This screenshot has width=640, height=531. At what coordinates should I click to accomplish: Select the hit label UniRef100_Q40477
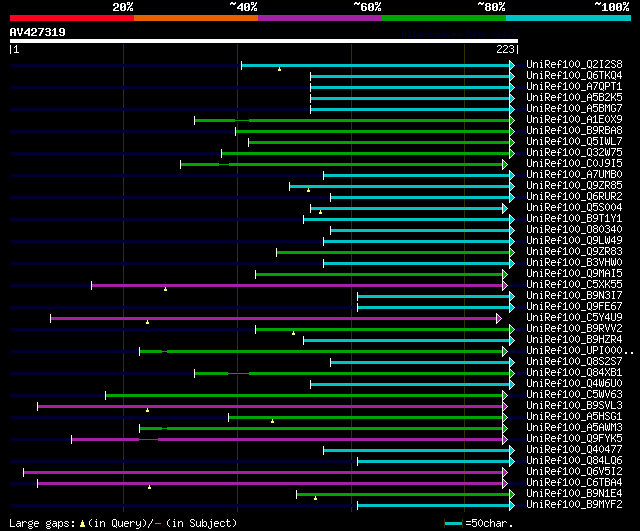(x=574, y=450)
